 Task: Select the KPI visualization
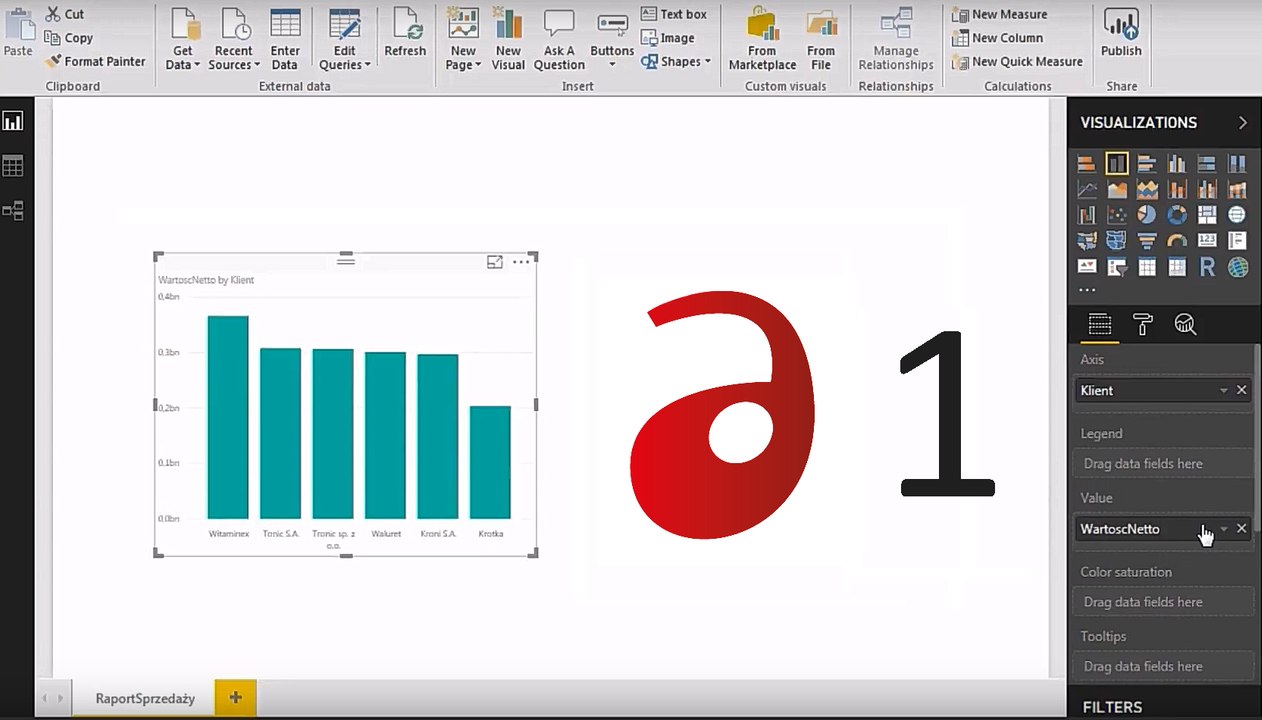[x=1087, y=267]
